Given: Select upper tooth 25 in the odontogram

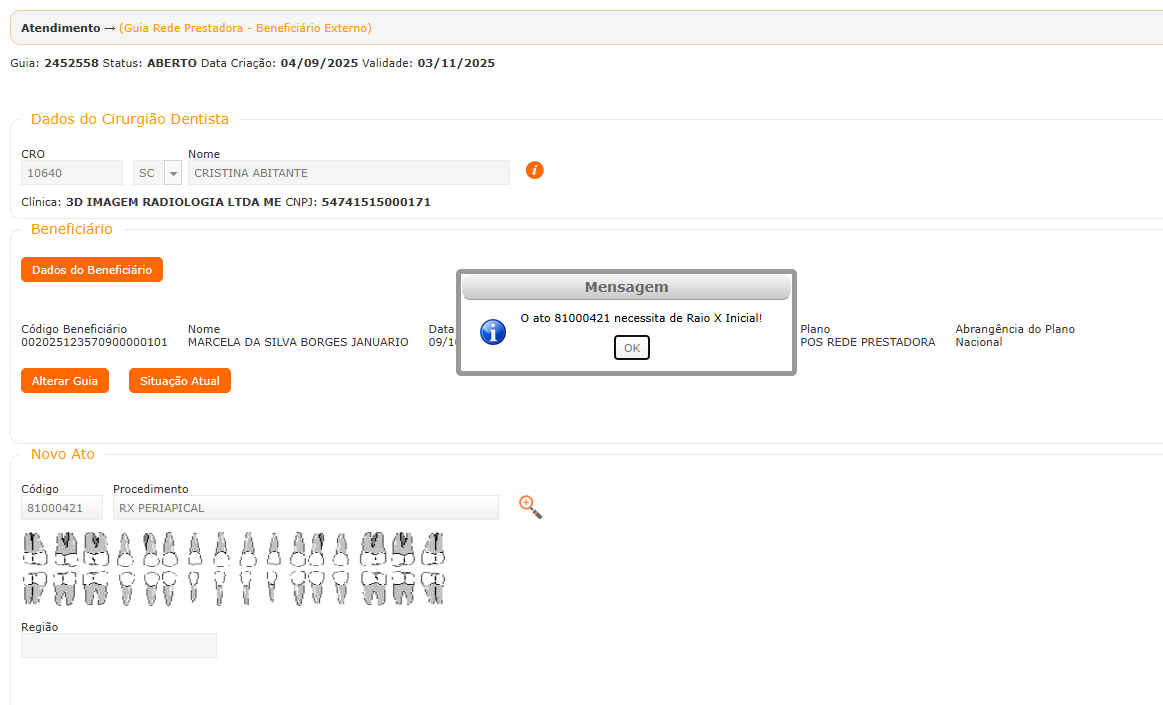Looking at the screenshot, I should point(340,549).
